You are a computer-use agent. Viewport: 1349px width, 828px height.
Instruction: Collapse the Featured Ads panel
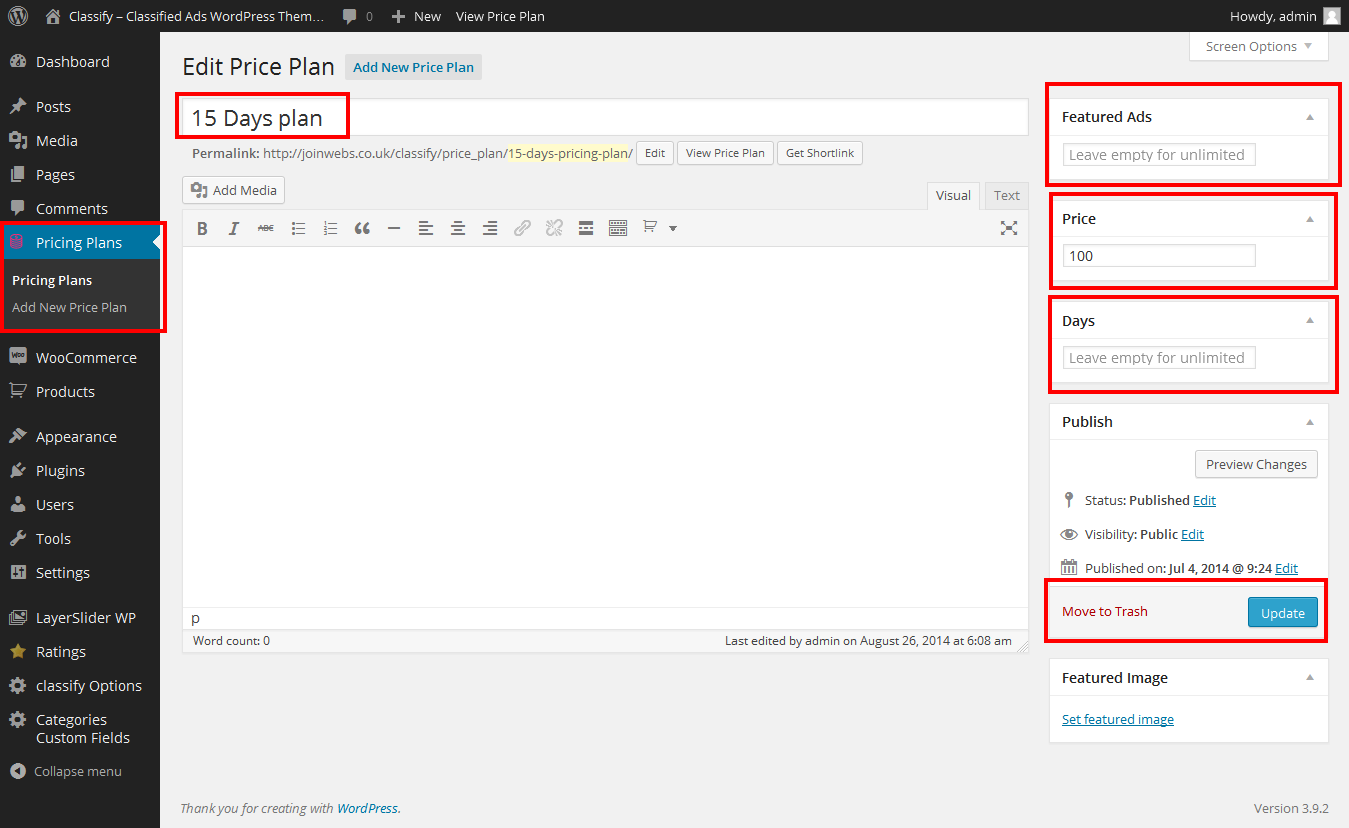1310,117
